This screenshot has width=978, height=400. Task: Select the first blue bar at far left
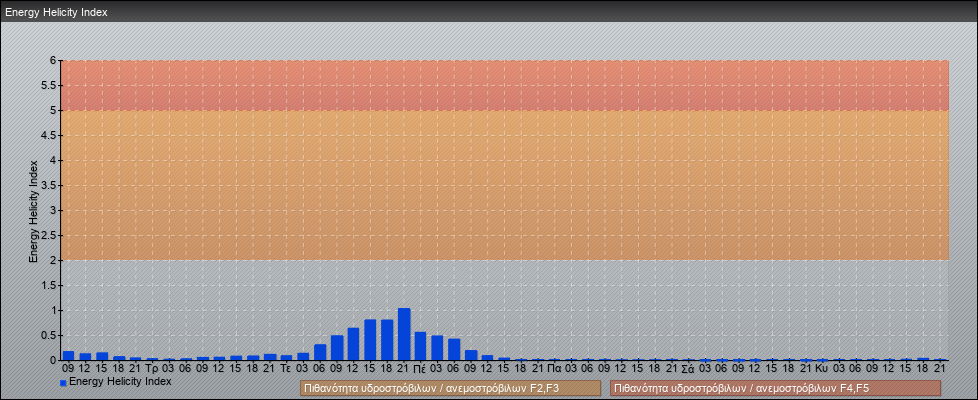coord(68,355)
